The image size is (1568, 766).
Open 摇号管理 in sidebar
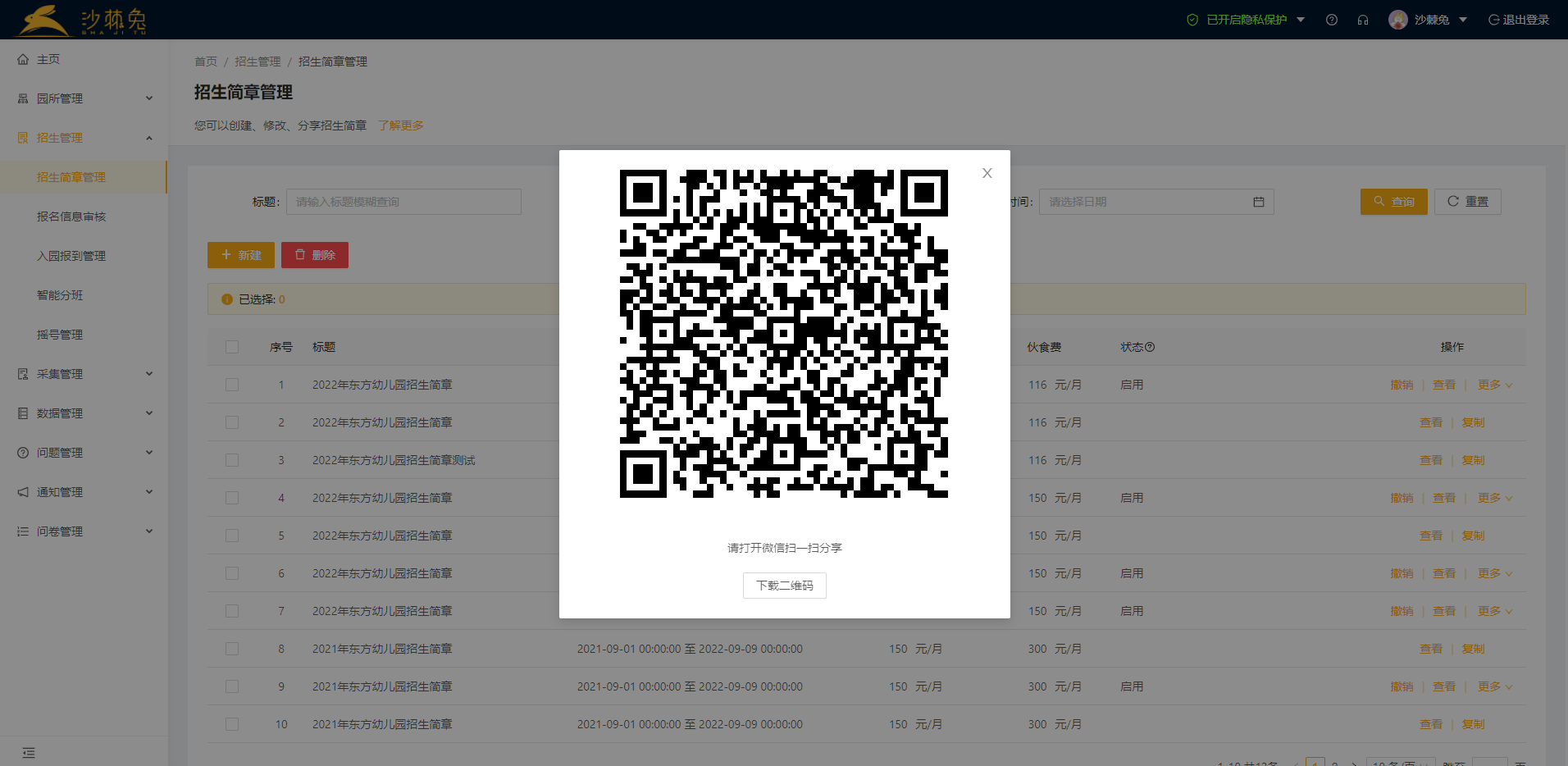83,335
